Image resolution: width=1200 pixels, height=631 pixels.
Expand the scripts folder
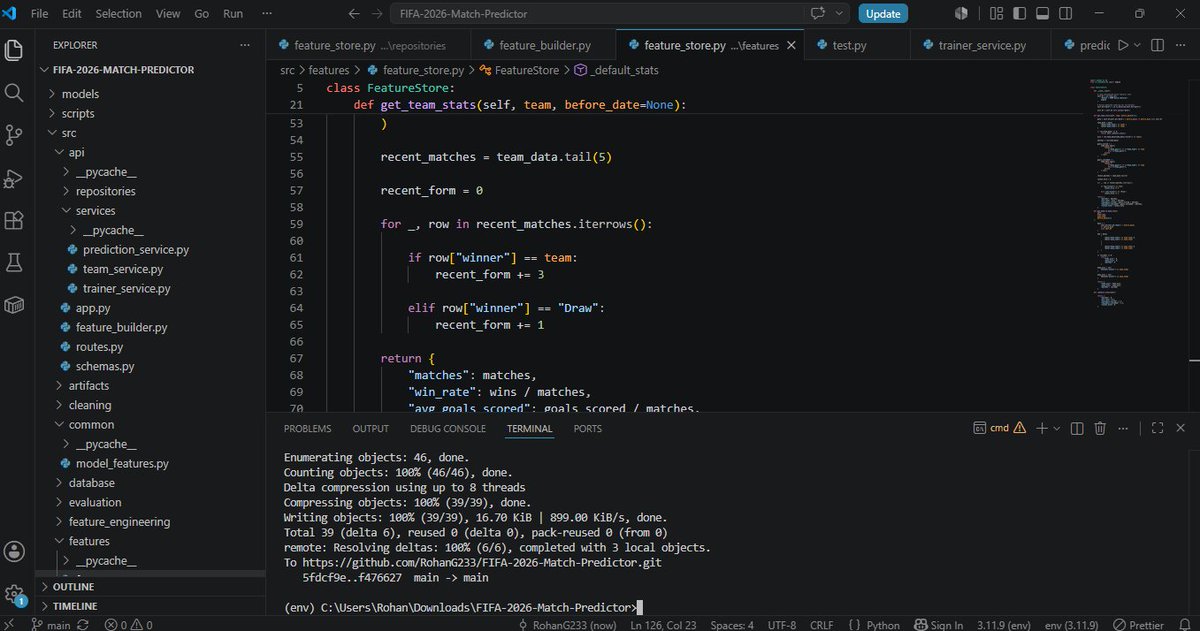pos(78,113)
